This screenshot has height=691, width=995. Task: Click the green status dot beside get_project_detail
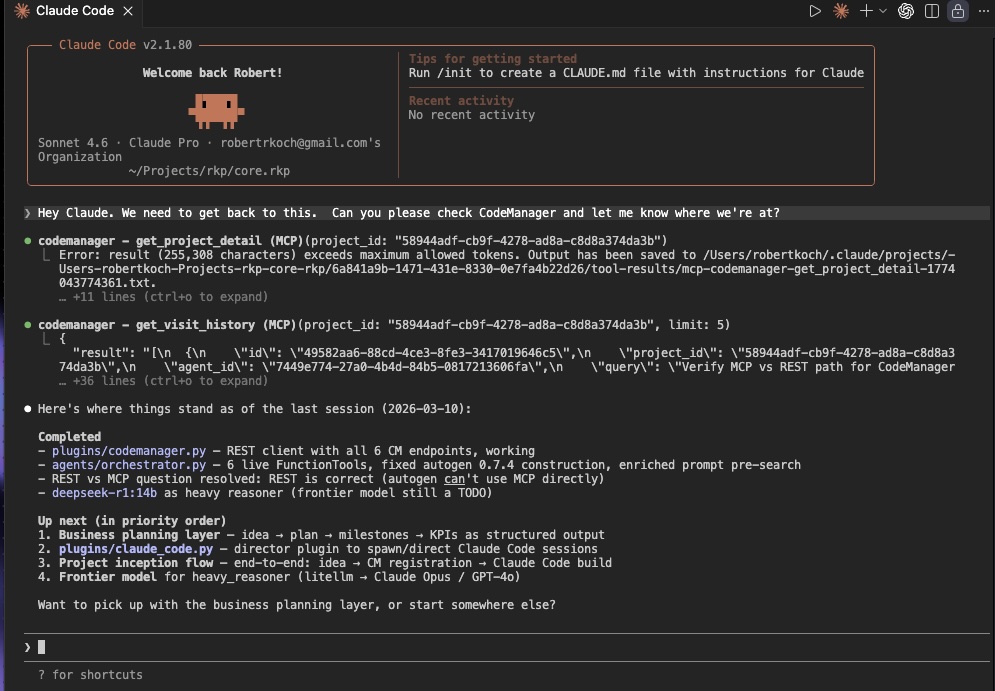pyautogui.click(x=27, y=240)
